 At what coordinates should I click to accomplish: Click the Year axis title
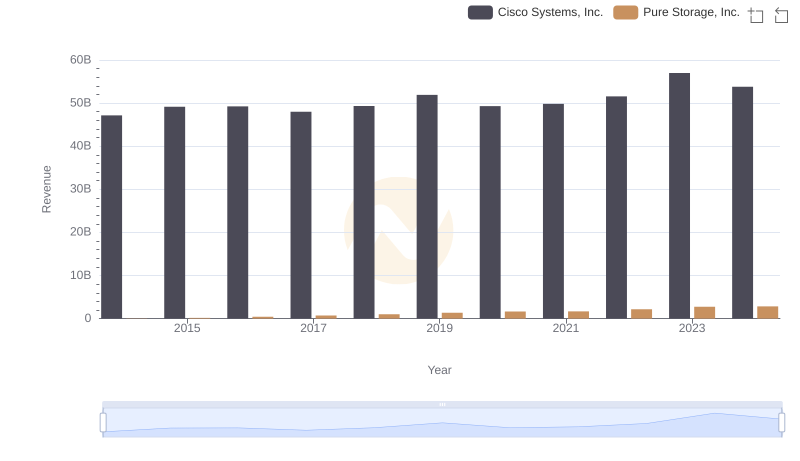pyautogui.click(x=439, y=370)
